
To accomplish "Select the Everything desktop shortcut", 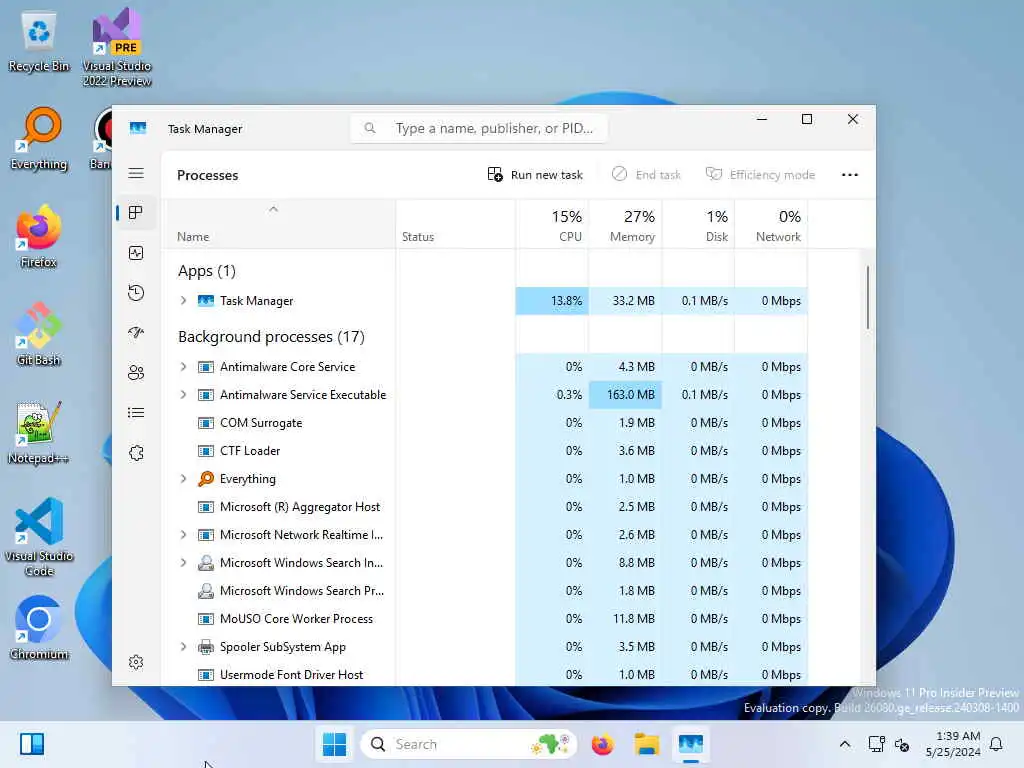I will tap(39, 138).
